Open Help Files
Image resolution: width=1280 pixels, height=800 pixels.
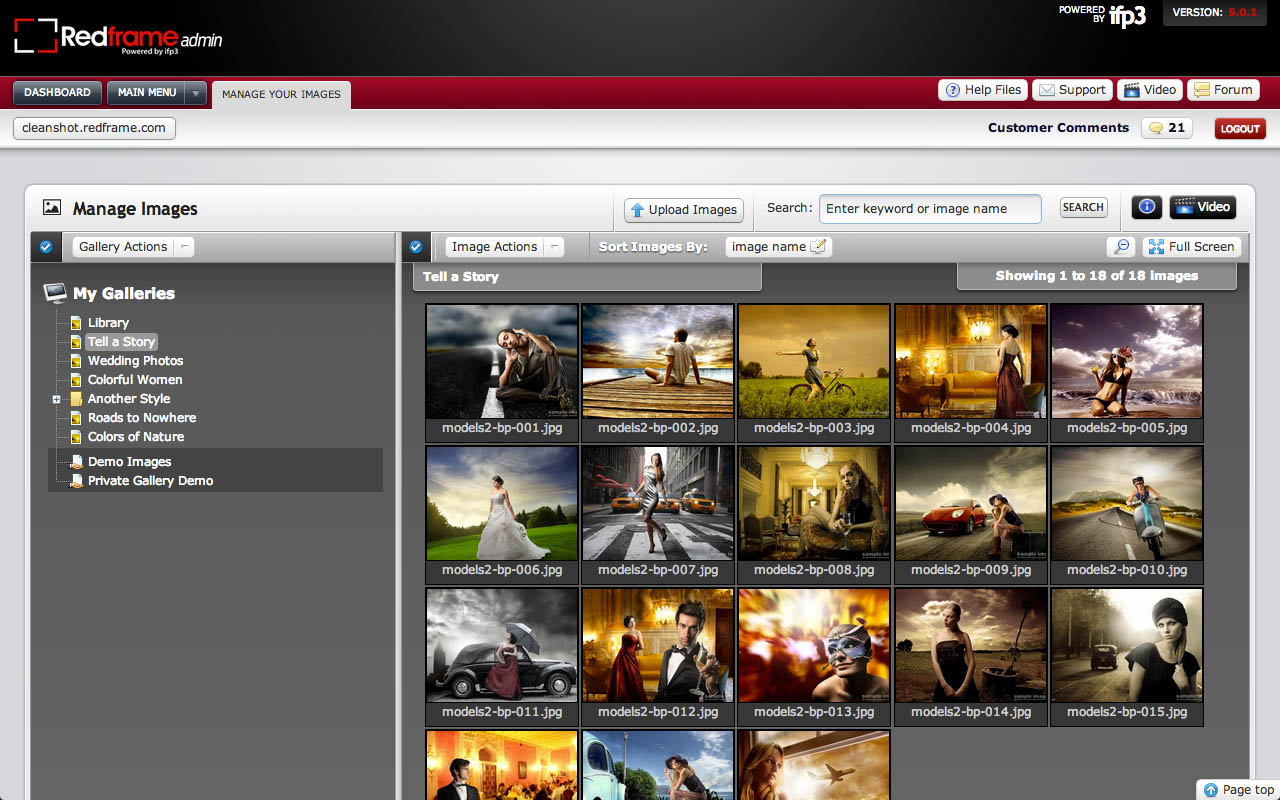[983, 90]
